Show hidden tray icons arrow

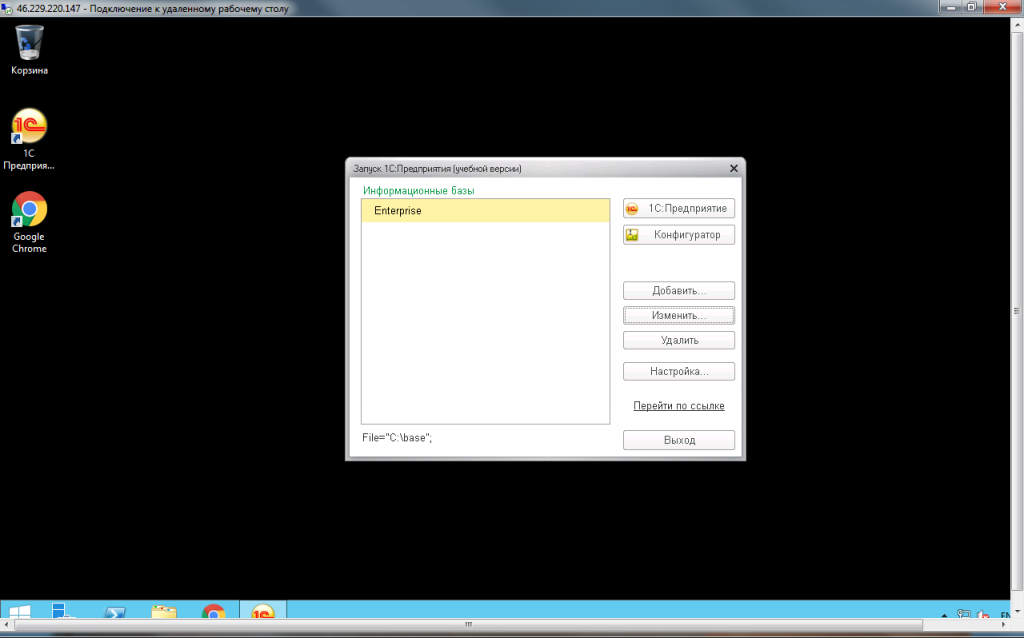[944, 614]
